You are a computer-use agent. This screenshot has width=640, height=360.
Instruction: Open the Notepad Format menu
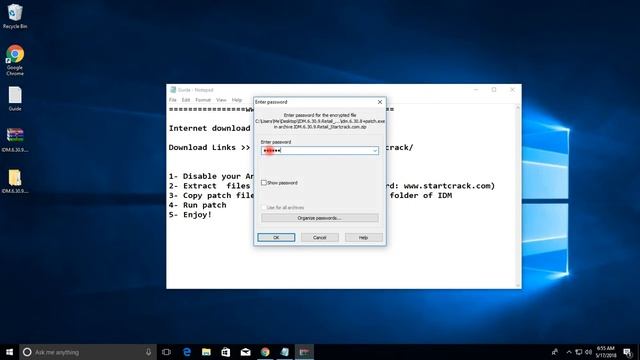[x=203, y=100]
